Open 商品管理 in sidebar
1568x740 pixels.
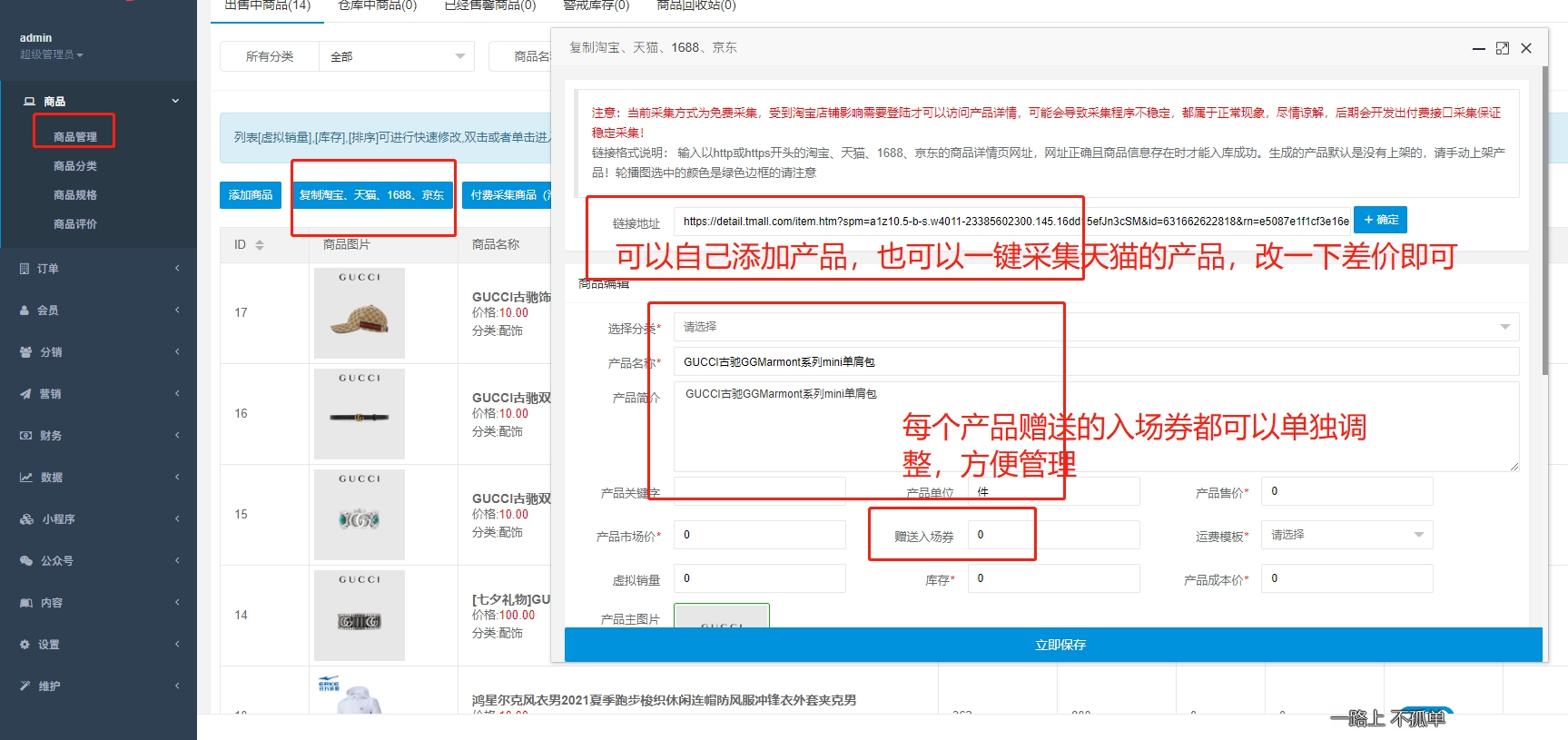pyautogui.click(x=75, y=137)
